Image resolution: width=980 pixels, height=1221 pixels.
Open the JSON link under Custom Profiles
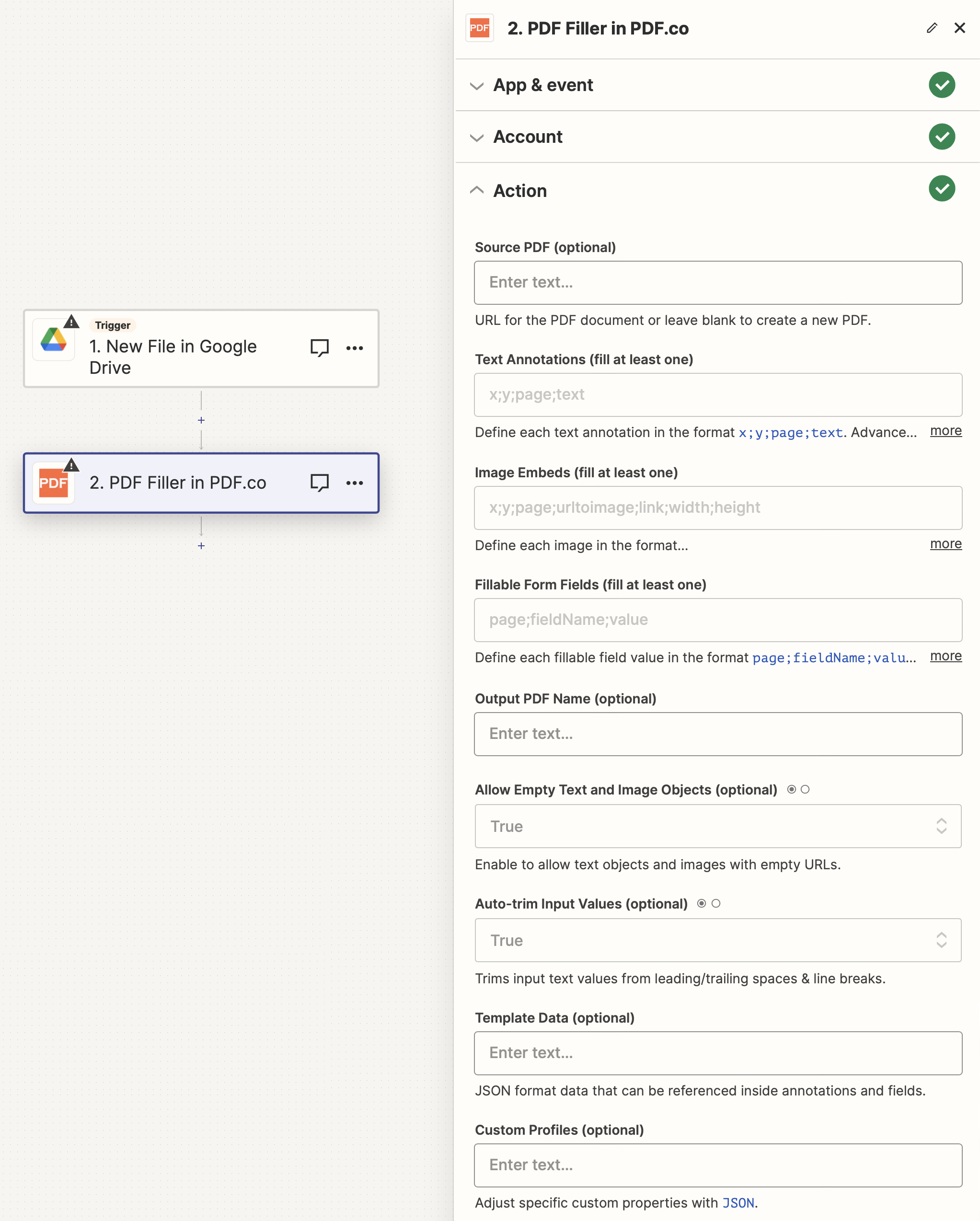pos(738,1202)
